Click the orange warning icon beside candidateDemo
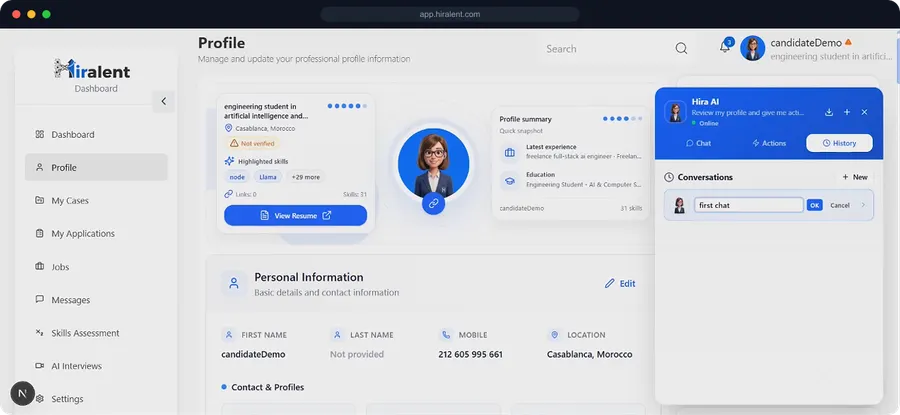Screen dimensions: 900x415 coord(848,42)
